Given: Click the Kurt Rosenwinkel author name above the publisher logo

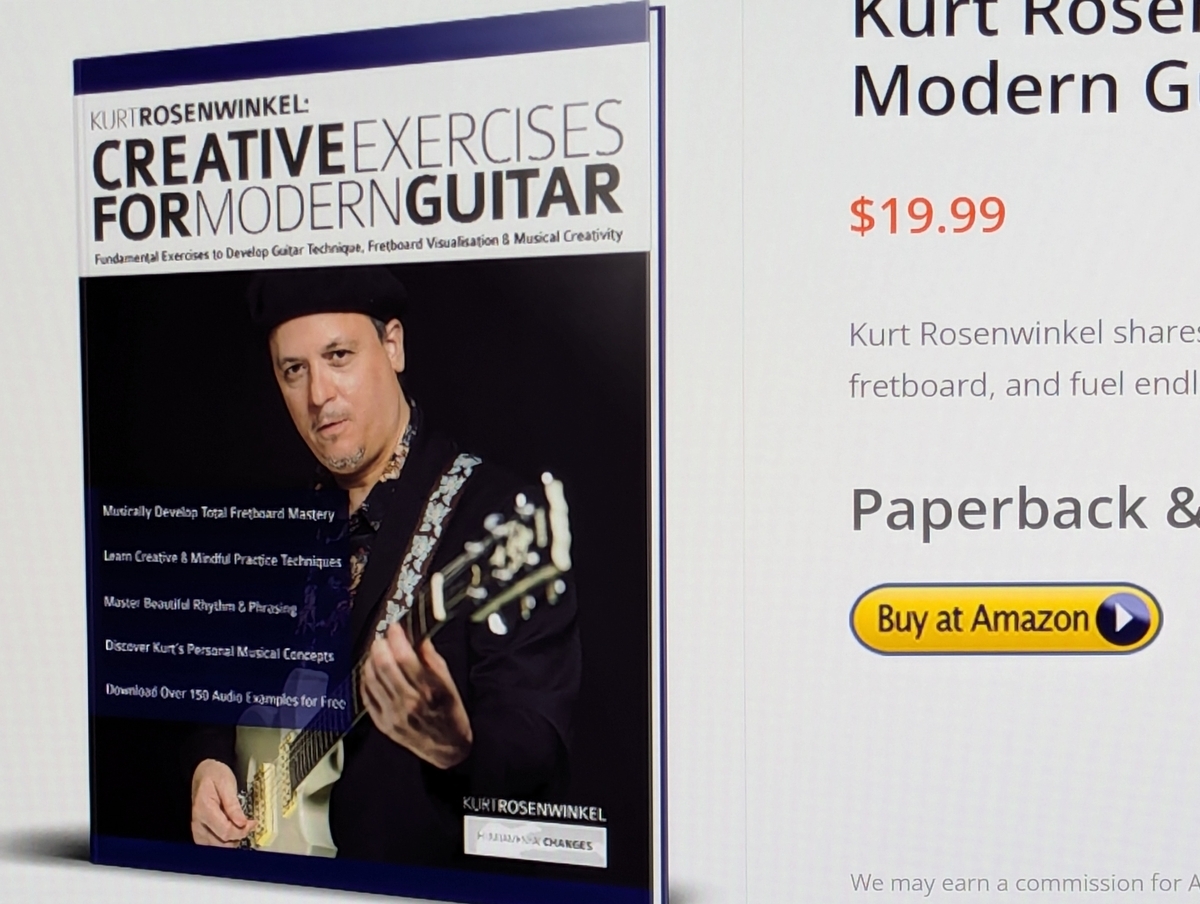Looking at the screenshot, I should click(534, 808).
